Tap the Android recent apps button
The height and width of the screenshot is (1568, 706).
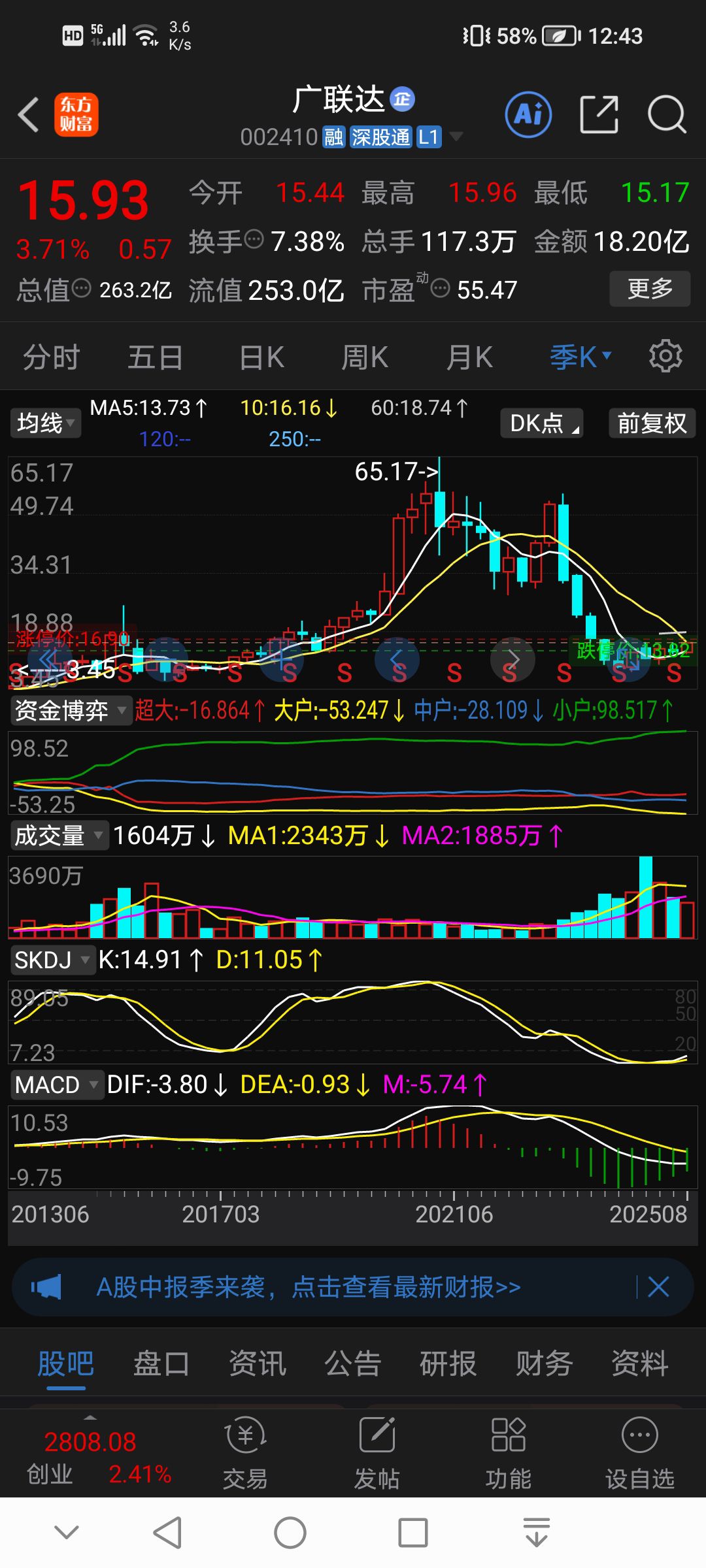(x=413, y=1533)
